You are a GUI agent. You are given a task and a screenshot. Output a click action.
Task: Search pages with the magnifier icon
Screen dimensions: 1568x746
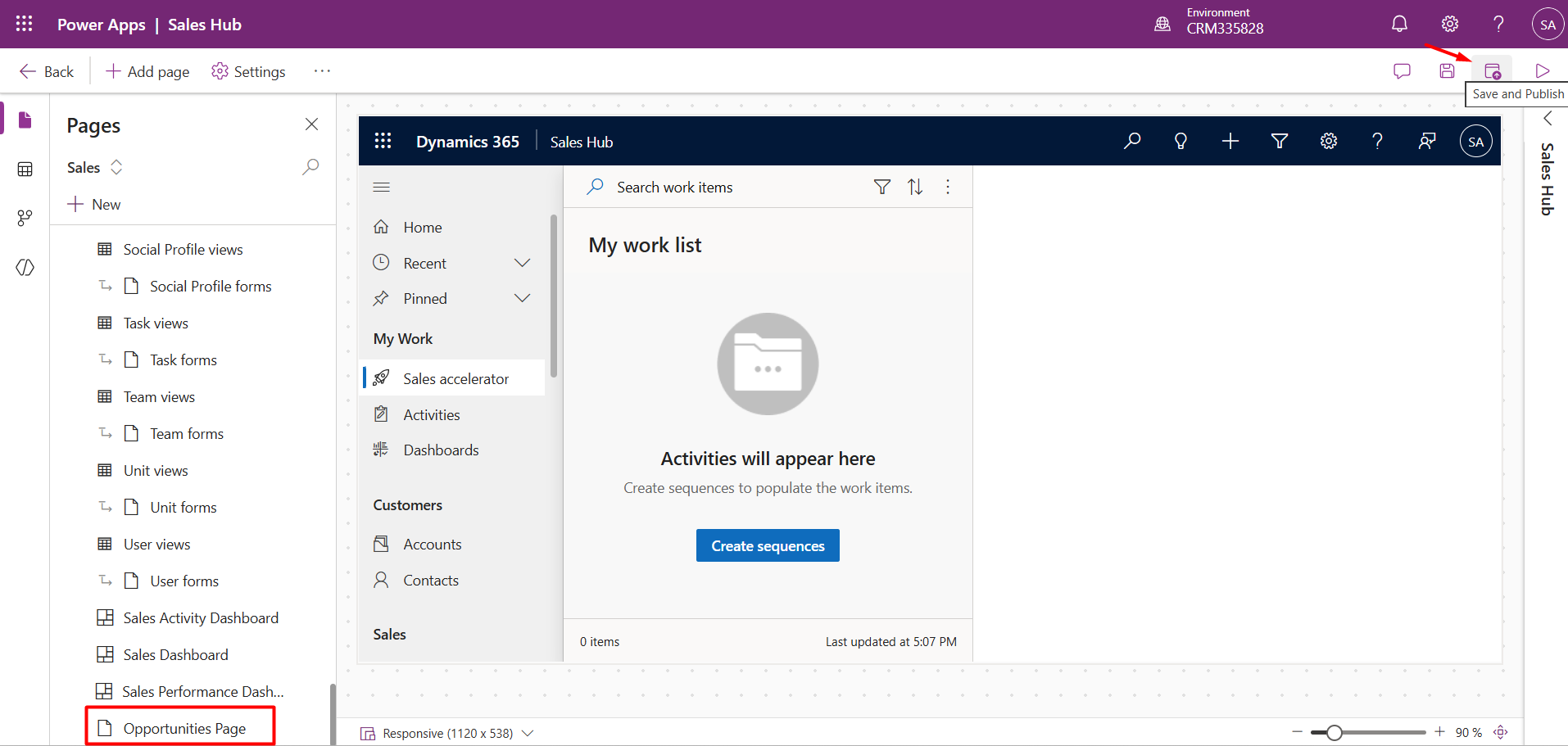coord(310,167)
